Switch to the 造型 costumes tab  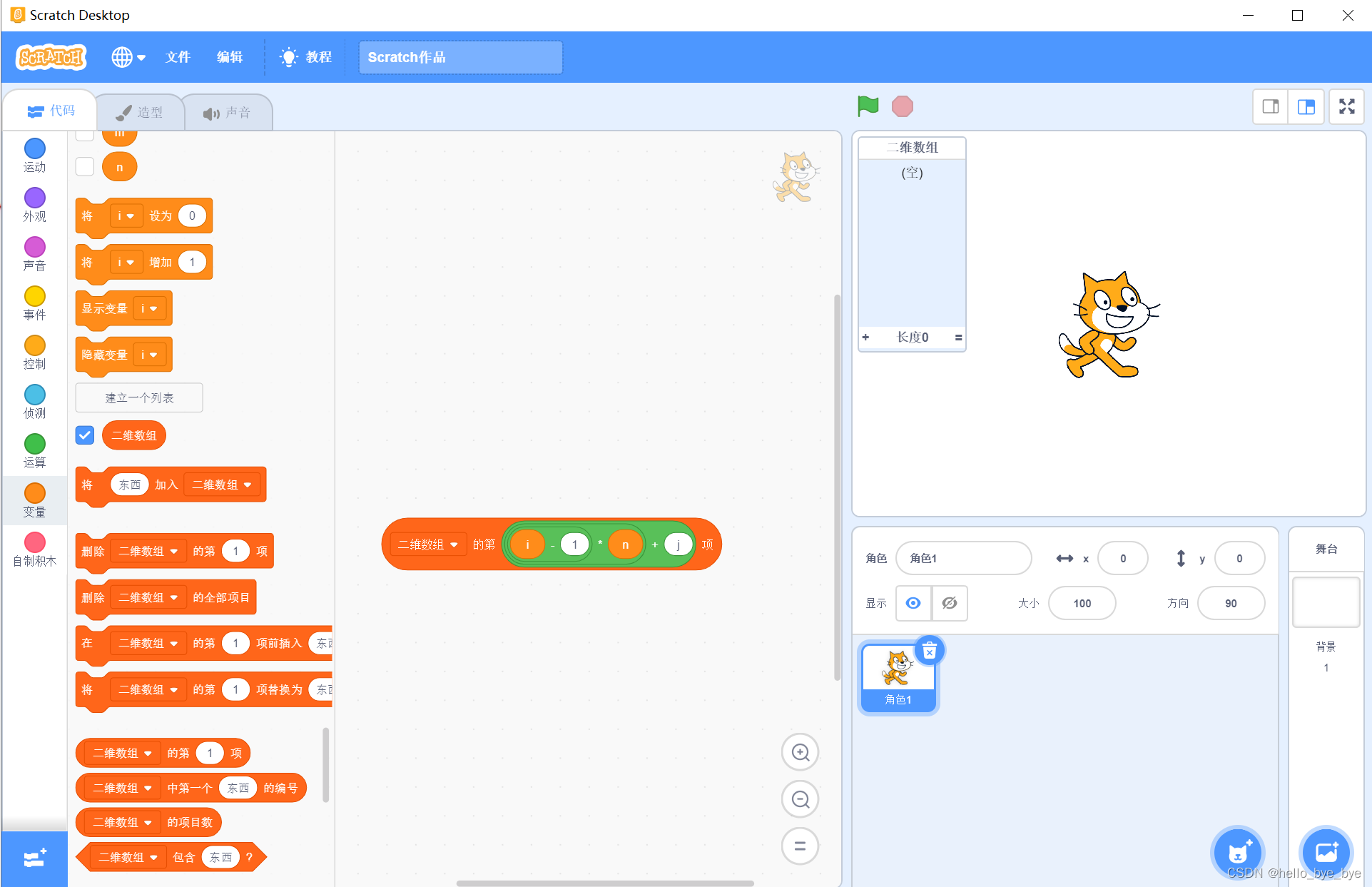141,112
